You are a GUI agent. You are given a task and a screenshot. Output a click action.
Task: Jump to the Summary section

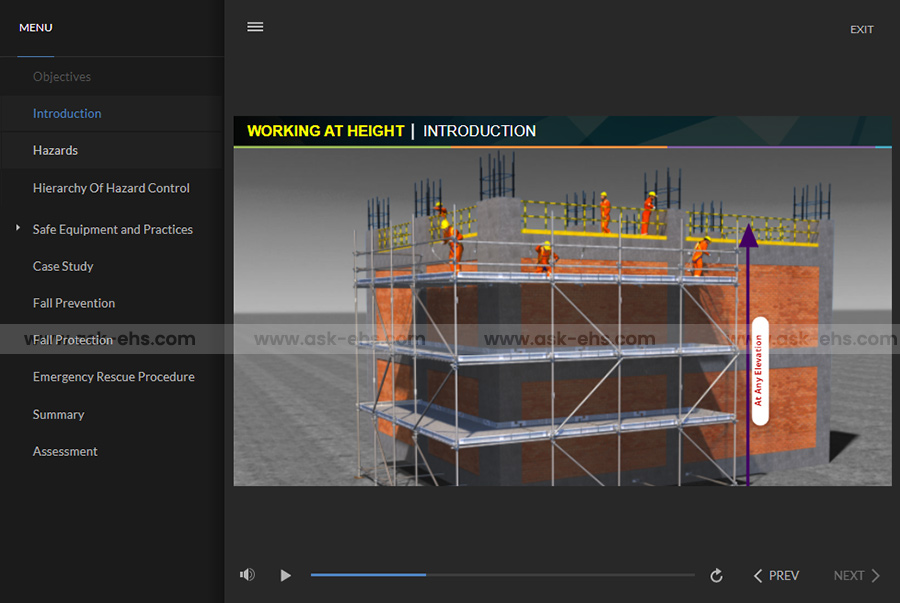[x=58, y=415]
